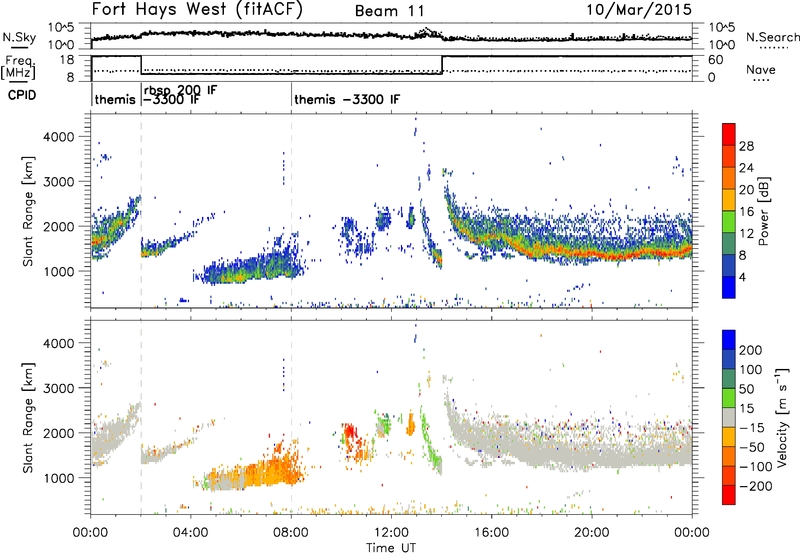Click the '60' tick on the Nave axis
The width and height of the screenshot is (800, 554).
point(716,60)
